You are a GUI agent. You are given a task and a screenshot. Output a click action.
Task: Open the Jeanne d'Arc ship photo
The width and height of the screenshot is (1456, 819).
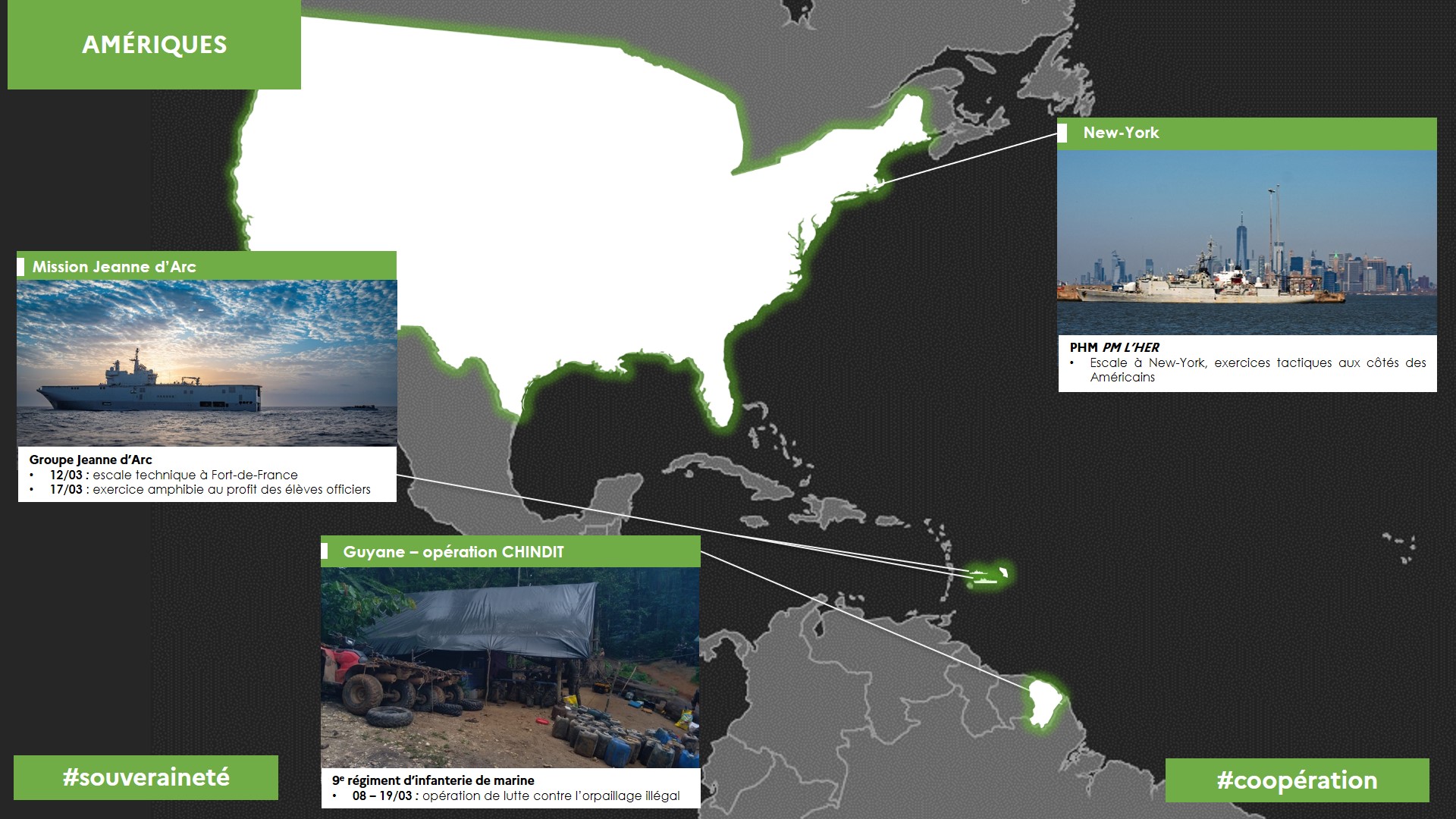point(207,363)
